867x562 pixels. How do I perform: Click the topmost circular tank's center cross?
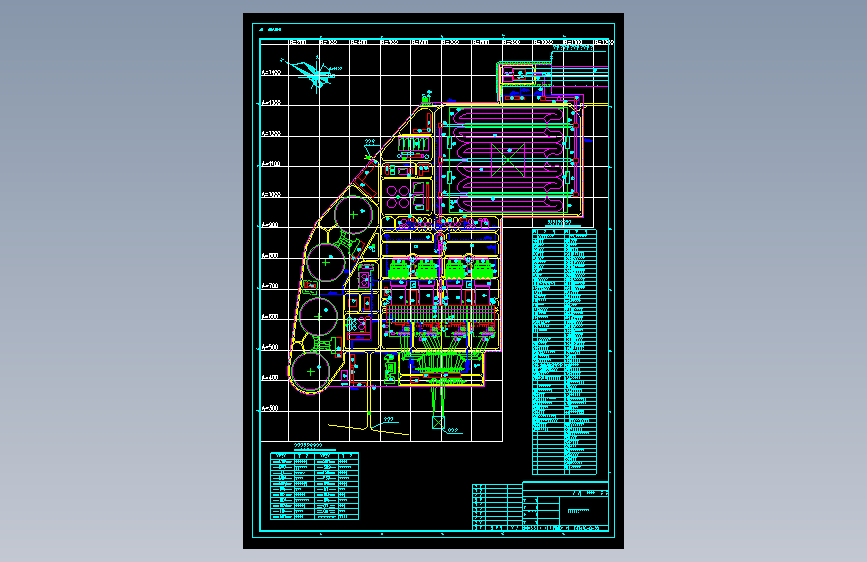(x=354, y=215)
